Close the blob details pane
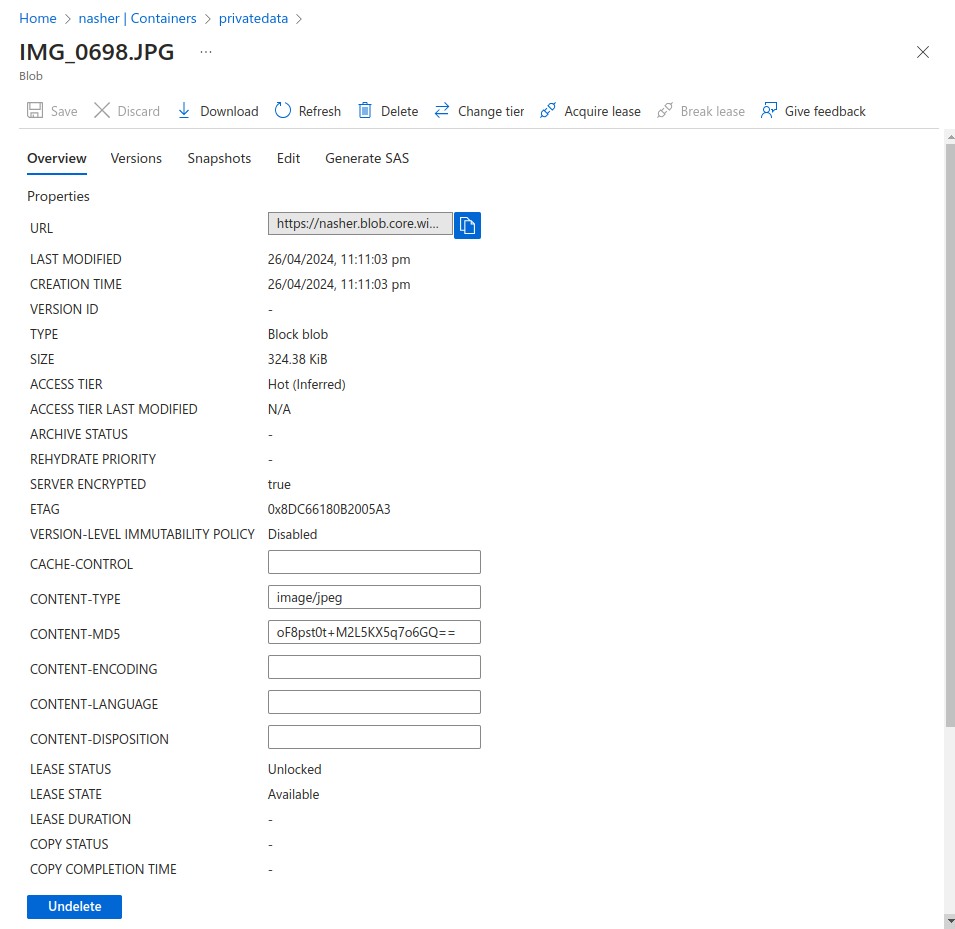Screen dimensions: 955x929 point(923,52)
